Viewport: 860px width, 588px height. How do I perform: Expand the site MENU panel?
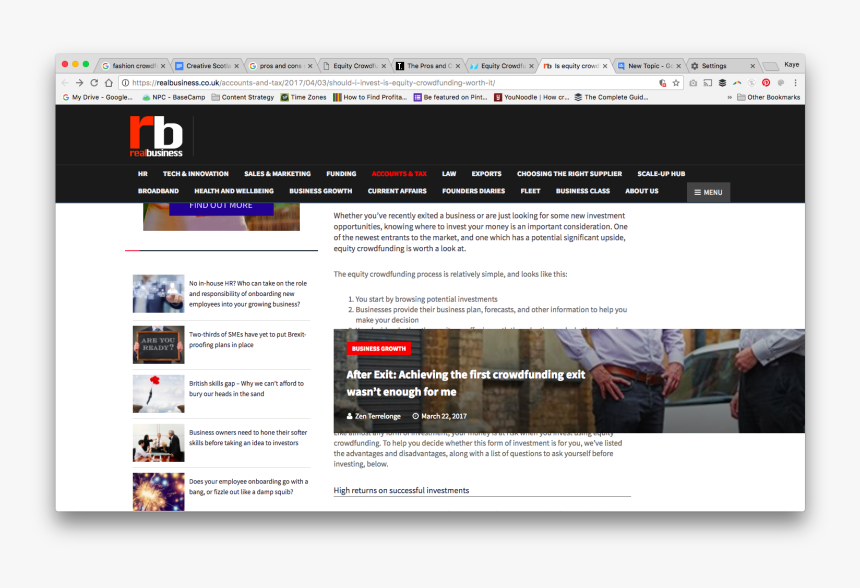coord(708,192)
